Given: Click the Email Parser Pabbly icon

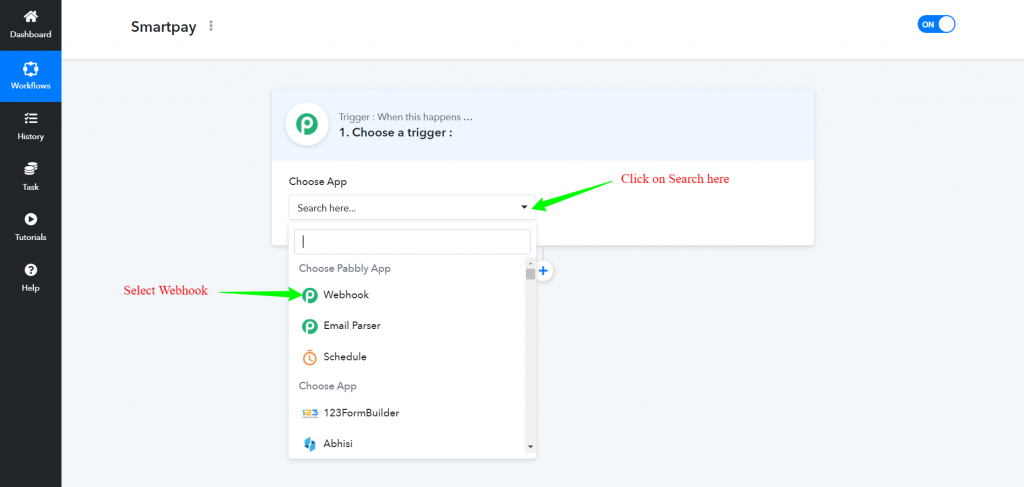Looking at the screenshot, I should [x=310, y=326].
